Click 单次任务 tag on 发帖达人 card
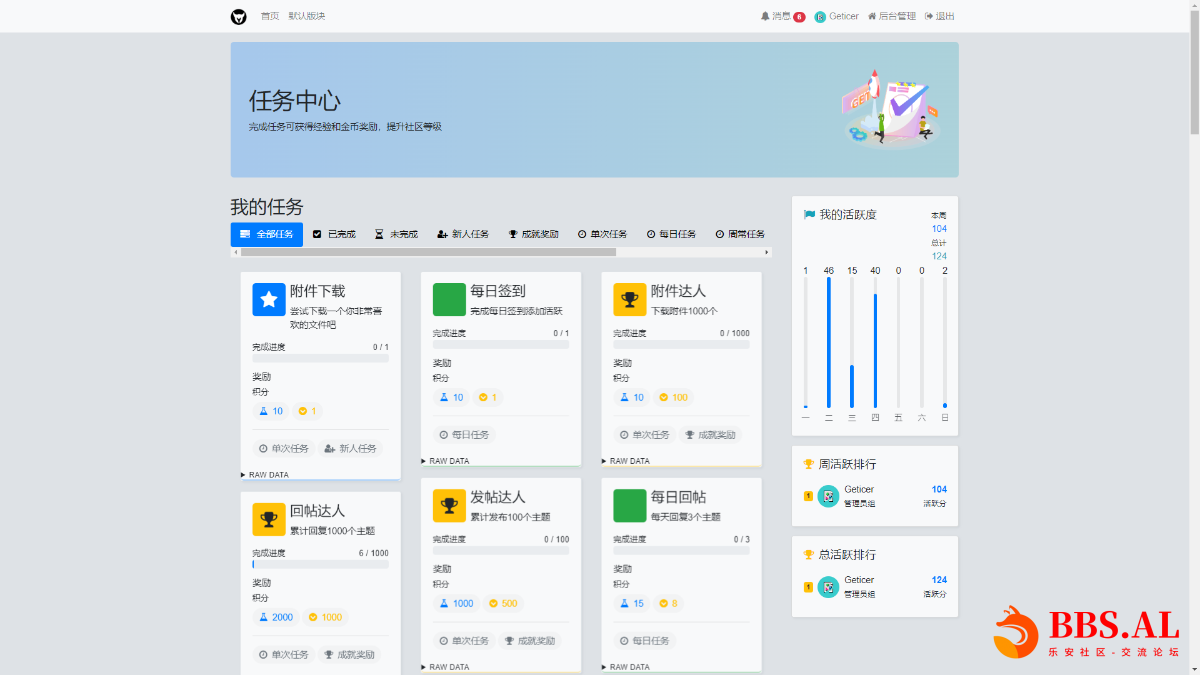This screenshot has height=675, width=1200. [464, 641]
